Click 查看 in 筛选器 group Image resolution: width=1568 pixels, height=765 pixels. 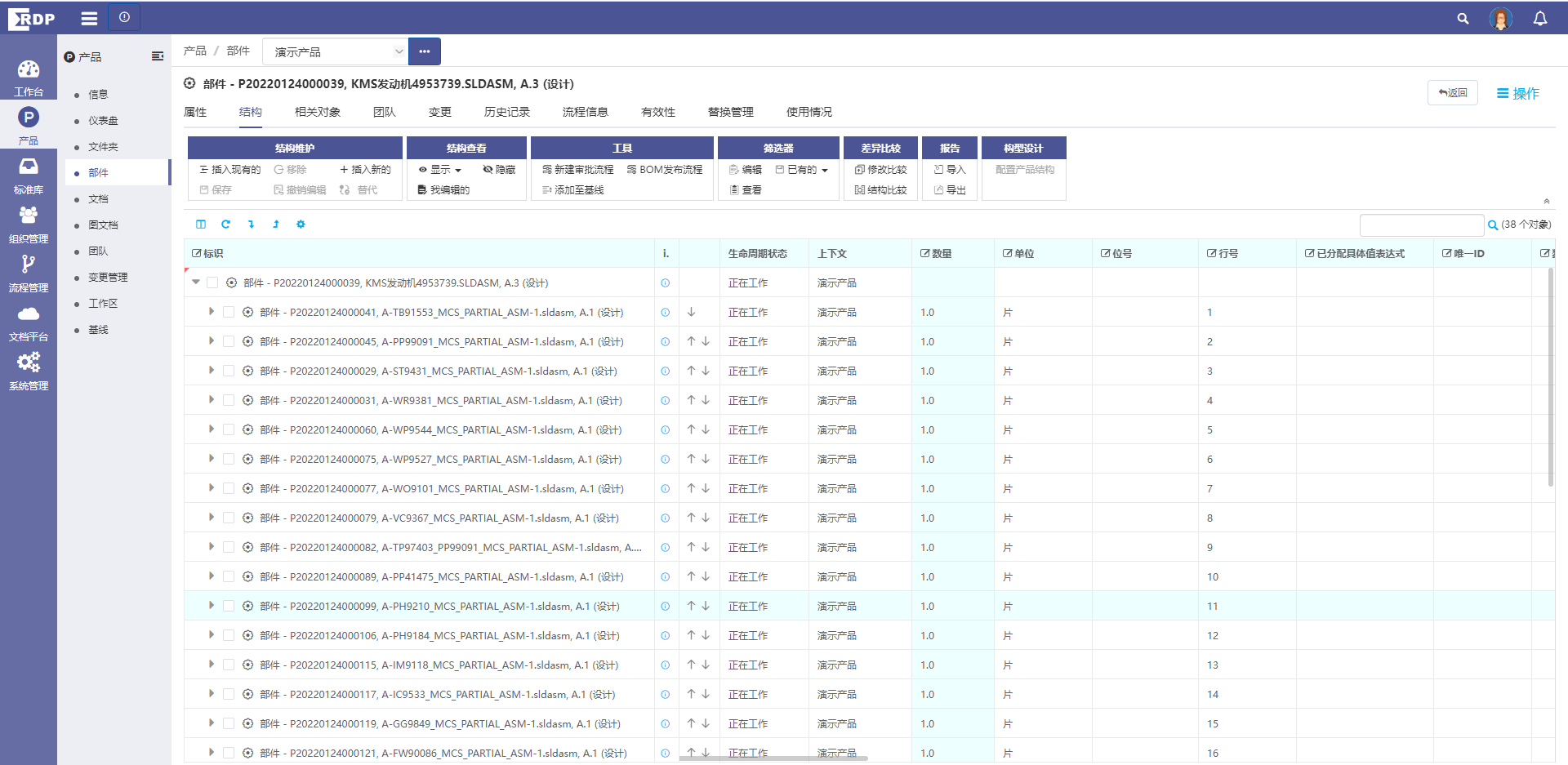[x=746, y=190]
